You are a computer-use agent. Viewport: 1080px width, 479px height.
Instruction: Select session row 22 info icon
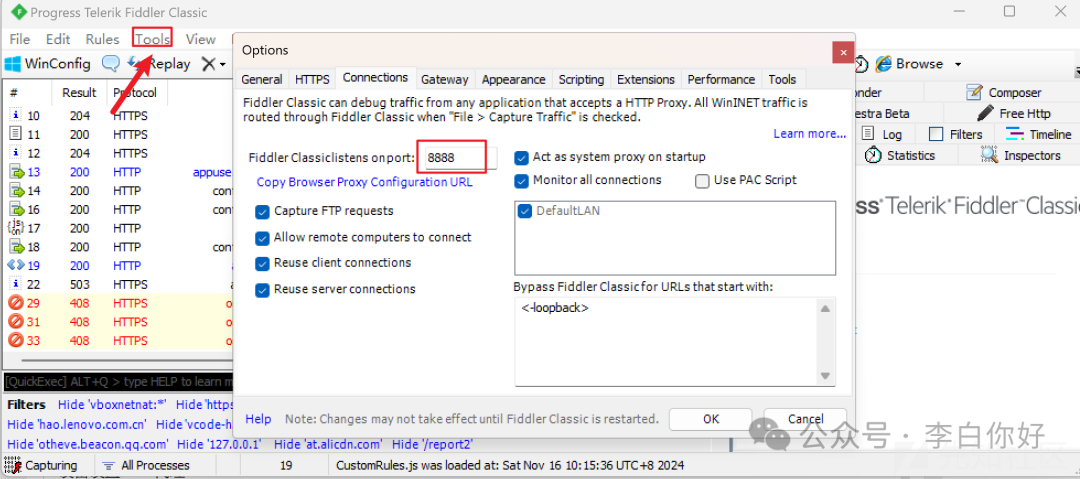click(16, 284)
